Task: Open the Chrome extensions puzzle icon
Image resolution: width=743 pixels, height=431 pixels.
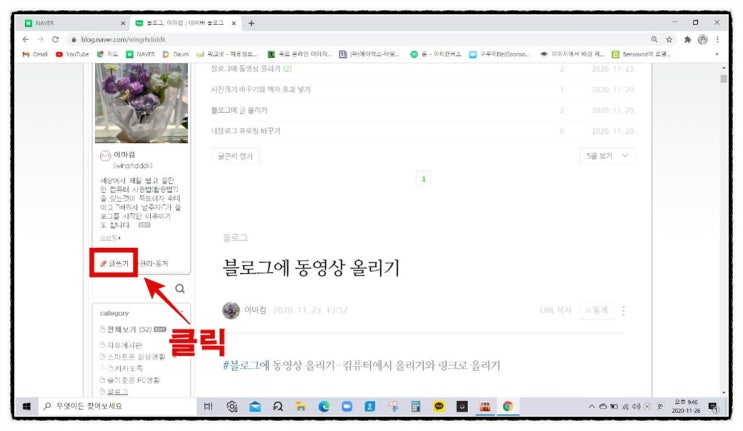Action: click(687, 39)
